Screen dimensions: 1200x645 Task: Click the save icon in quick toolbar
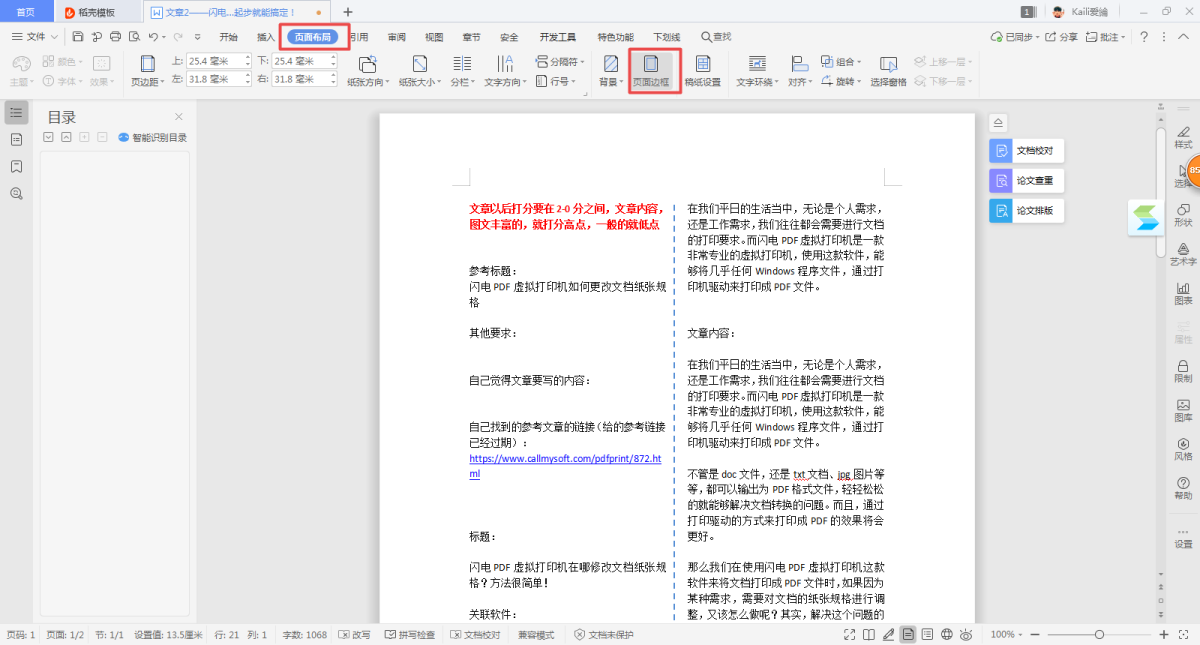click(x=78, y=37)
